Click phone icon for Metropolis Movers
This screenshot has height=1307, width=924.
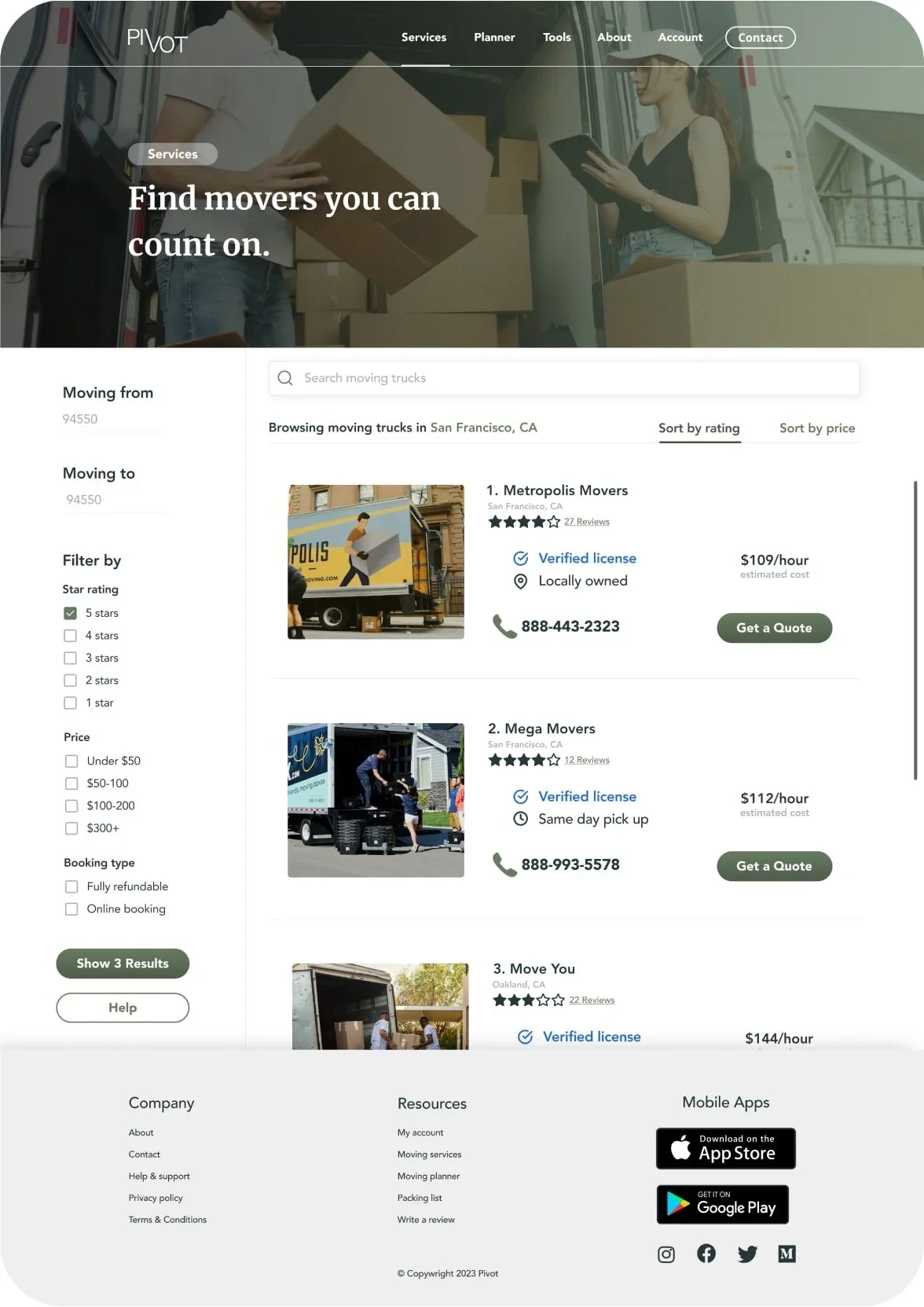pyautogui.click(x=504, y=626)
